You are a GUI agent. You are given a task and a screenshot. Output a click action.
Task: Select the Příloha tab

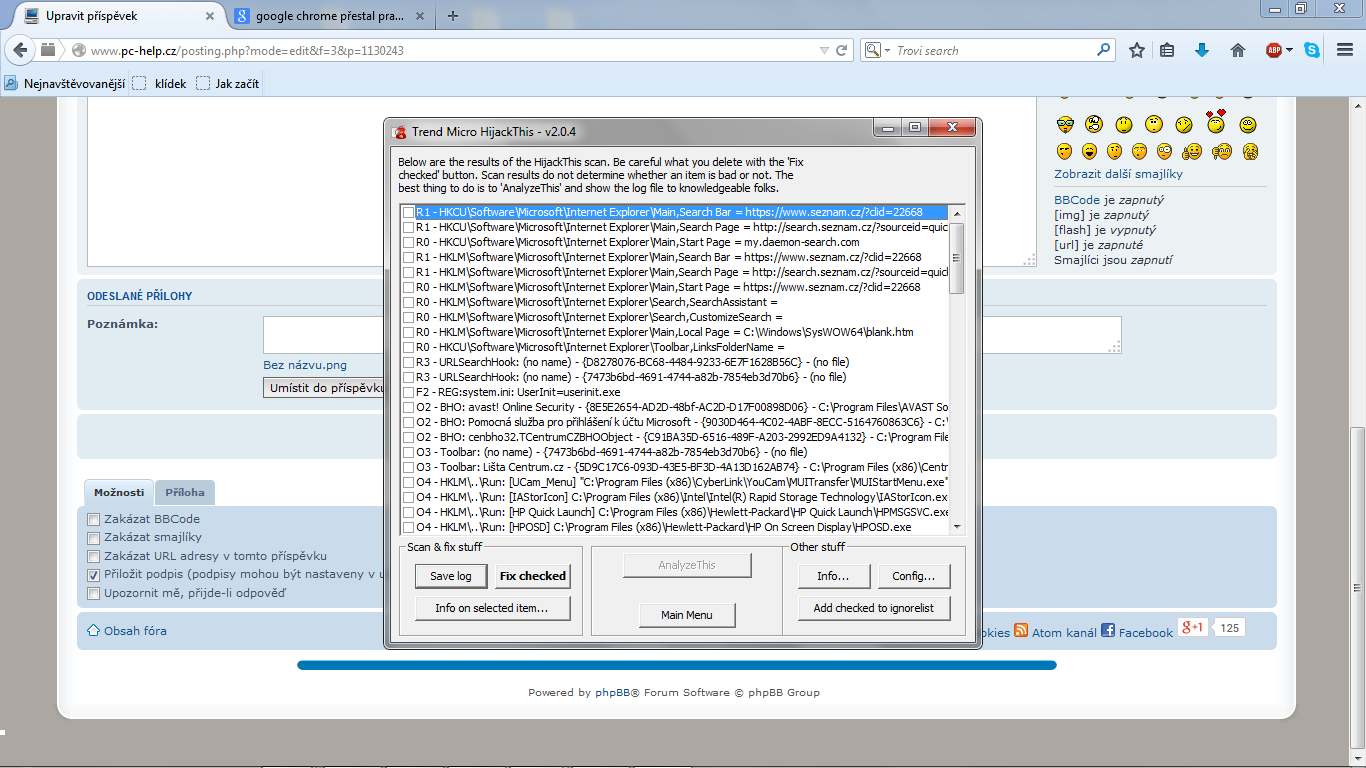(x=185, y=492)
